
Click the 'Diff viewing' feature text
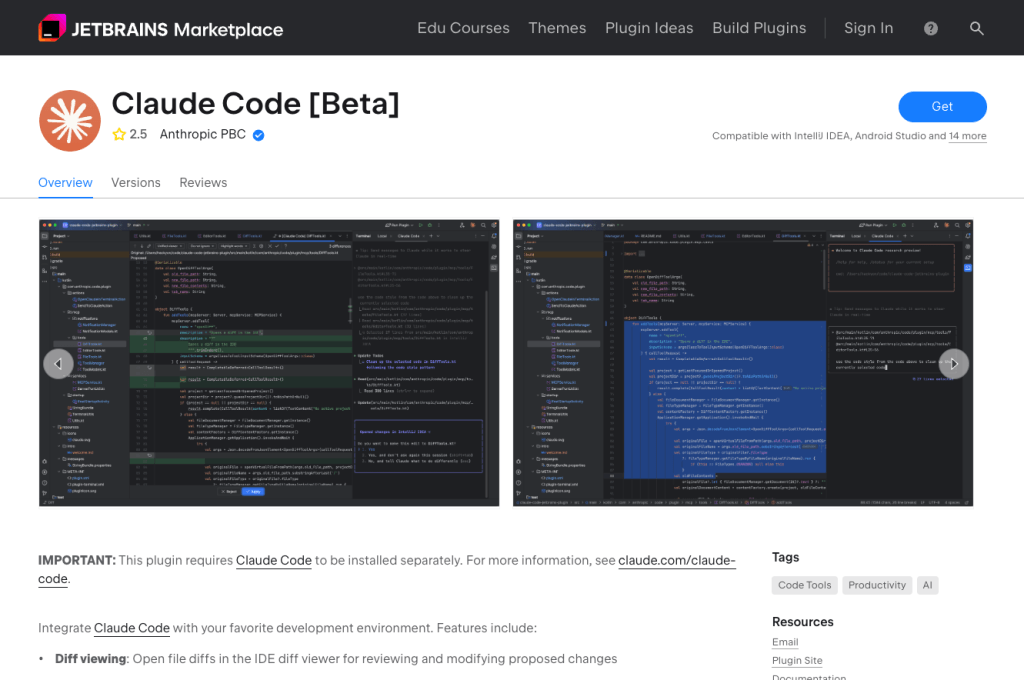click(x=90, y=658)
